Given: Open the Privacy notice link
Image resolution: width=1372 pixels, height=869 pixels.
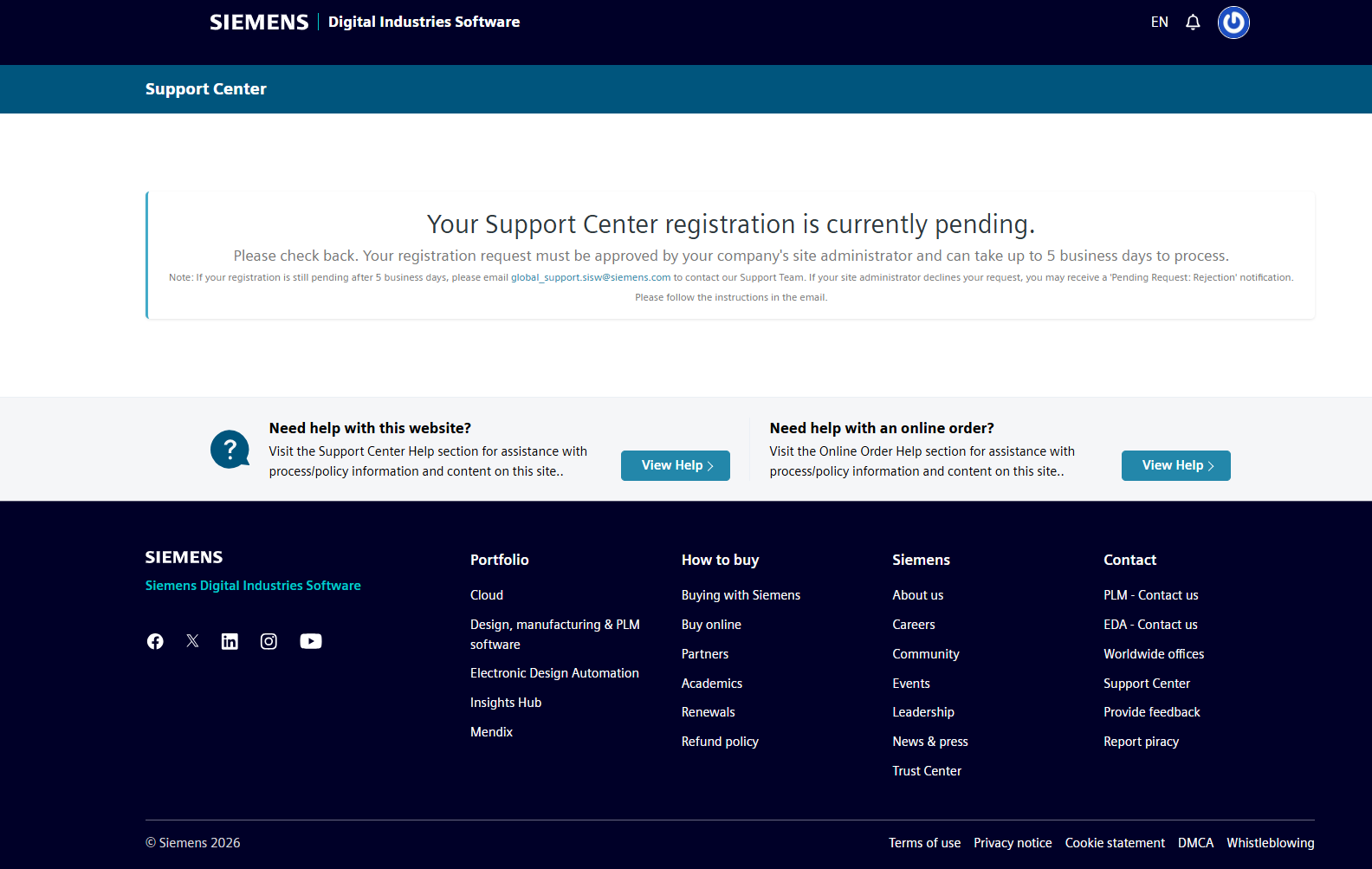Looking at the screenshot, I should pos(1013,843).
